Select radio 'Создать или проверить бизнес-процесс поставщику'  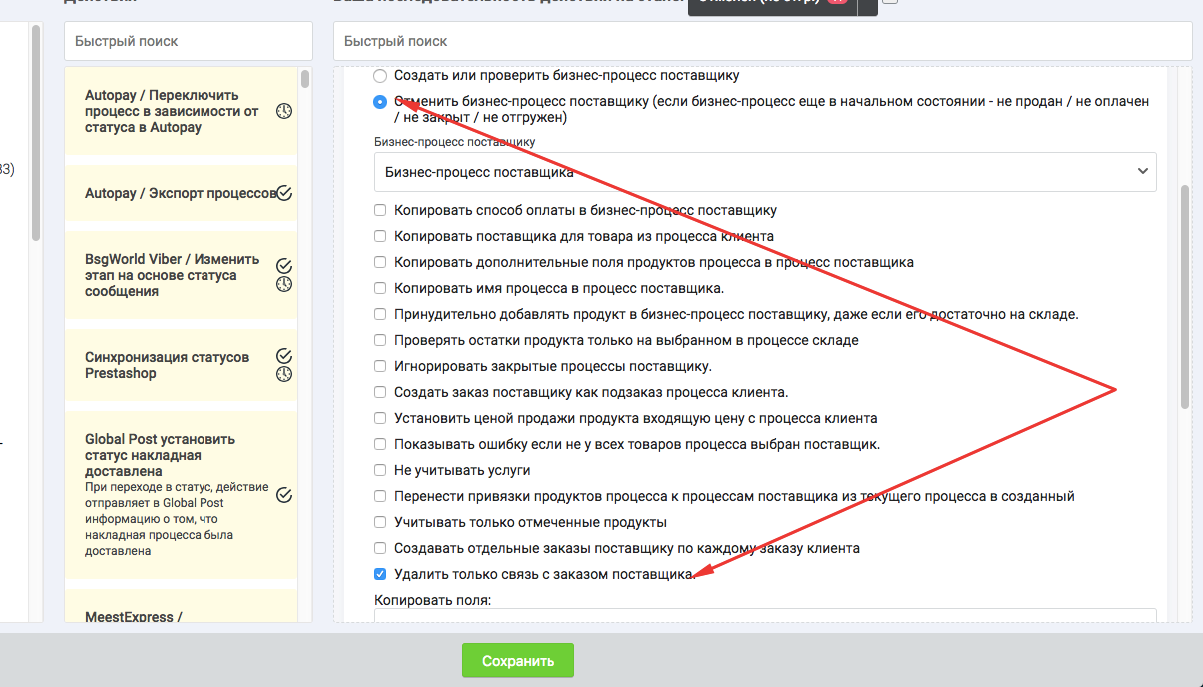click(x=380, y=75)
